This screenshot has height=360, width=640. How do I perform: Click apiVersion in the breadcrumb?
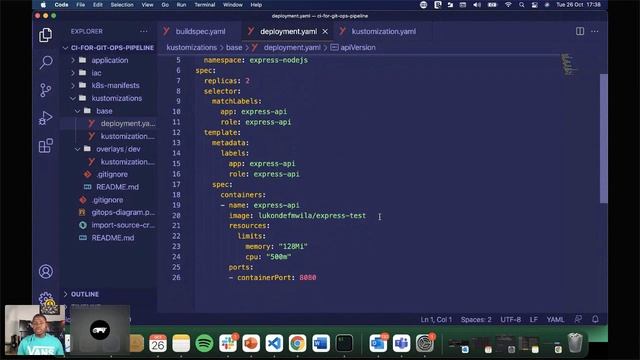pyautogui.click(x=358, y=48)
